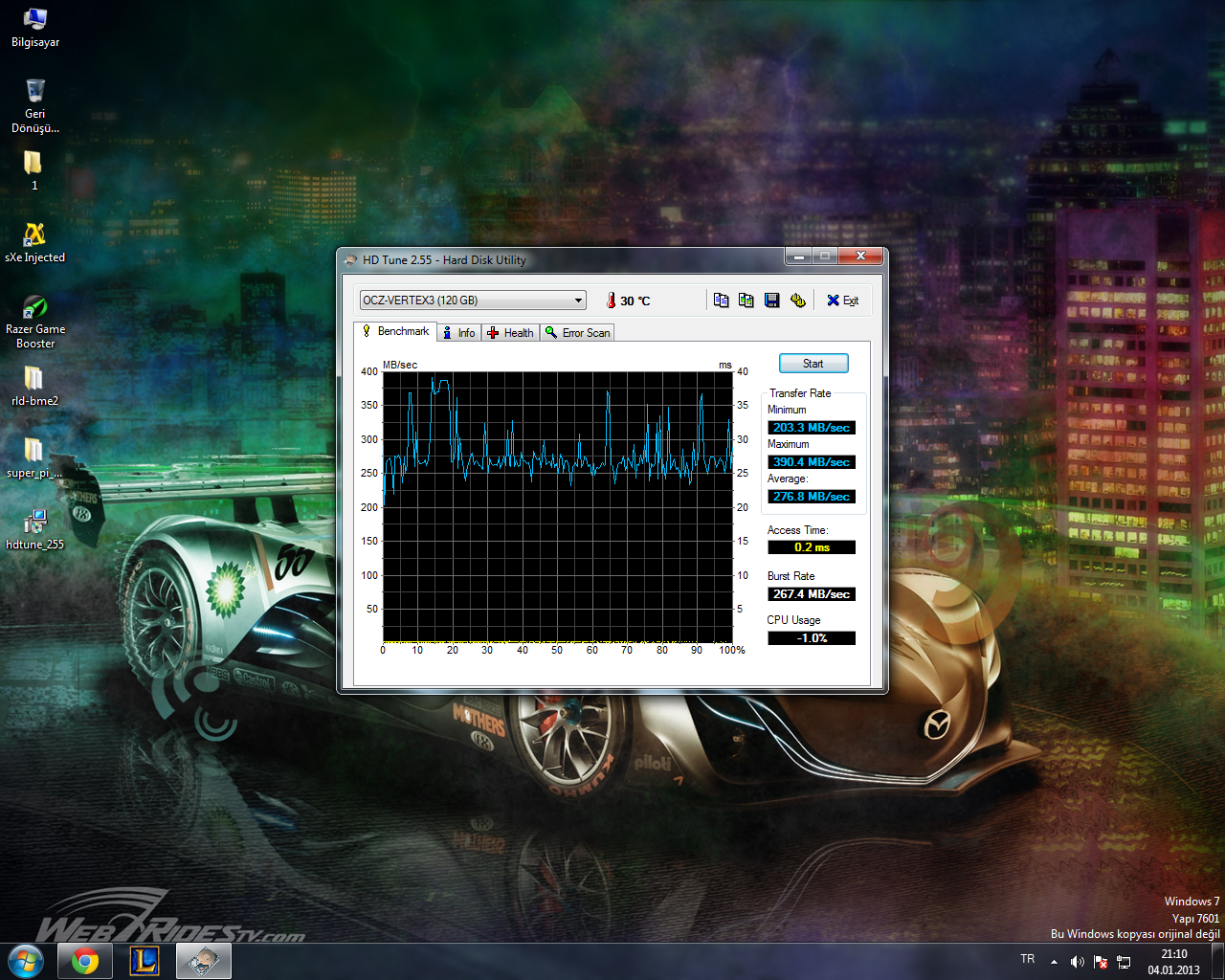
Task: Click the 0.2 ms access time value
Action: [812, 547]
